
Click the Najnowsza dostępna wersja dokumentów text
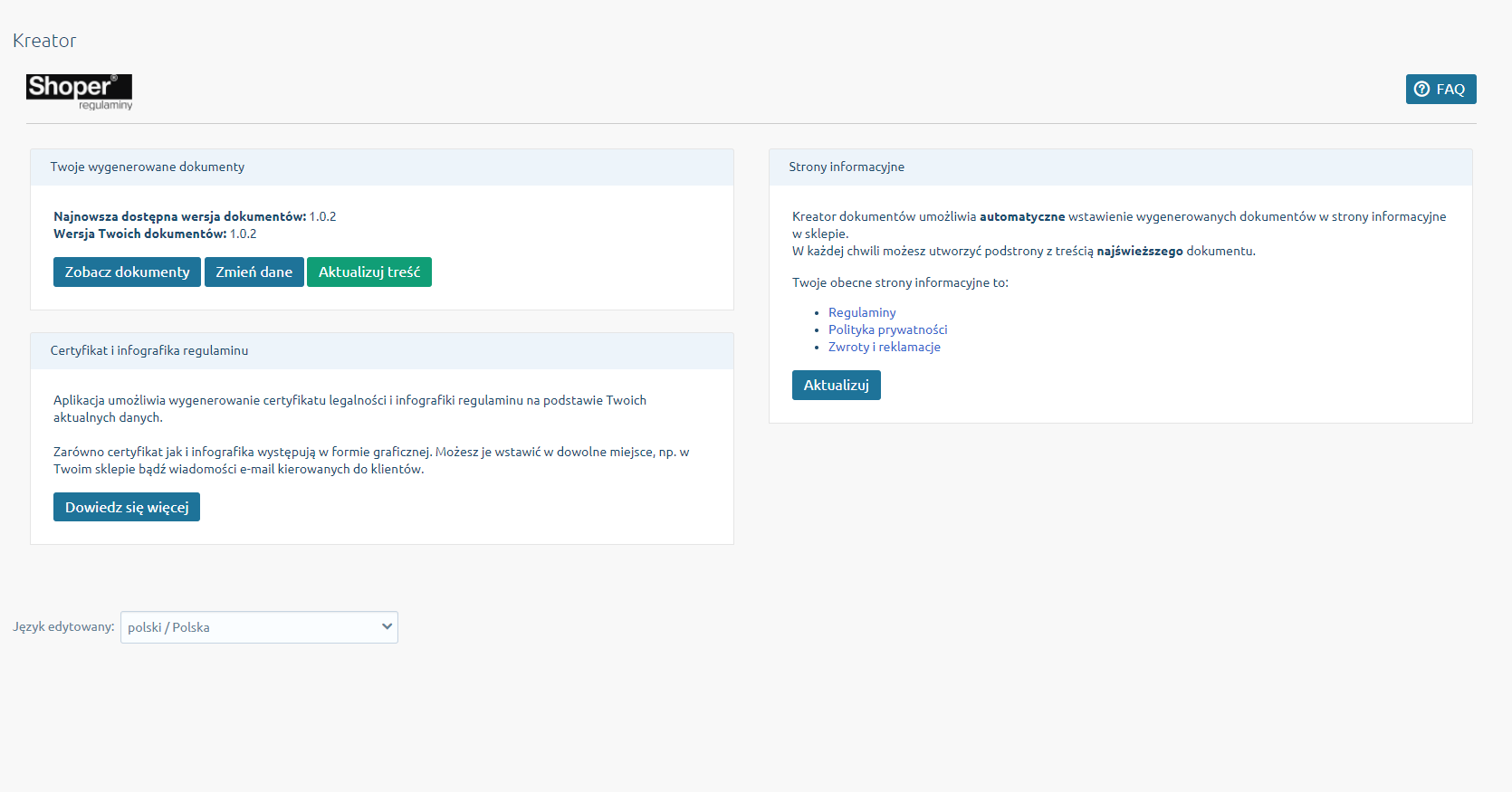[180, 216]
